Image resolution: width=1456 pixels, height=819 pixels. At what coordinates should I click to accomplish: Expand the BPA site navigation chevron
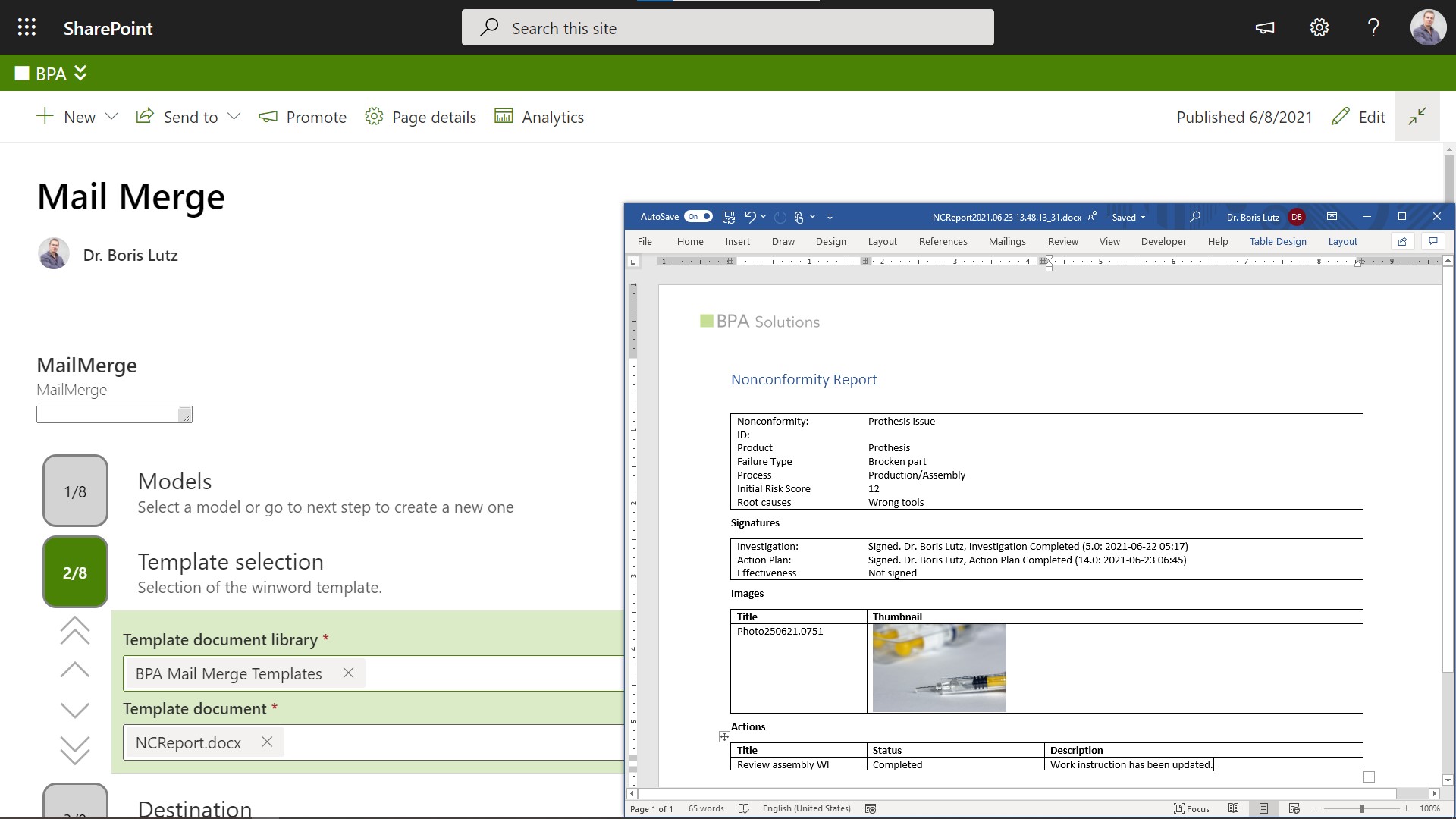coord(80,73)
